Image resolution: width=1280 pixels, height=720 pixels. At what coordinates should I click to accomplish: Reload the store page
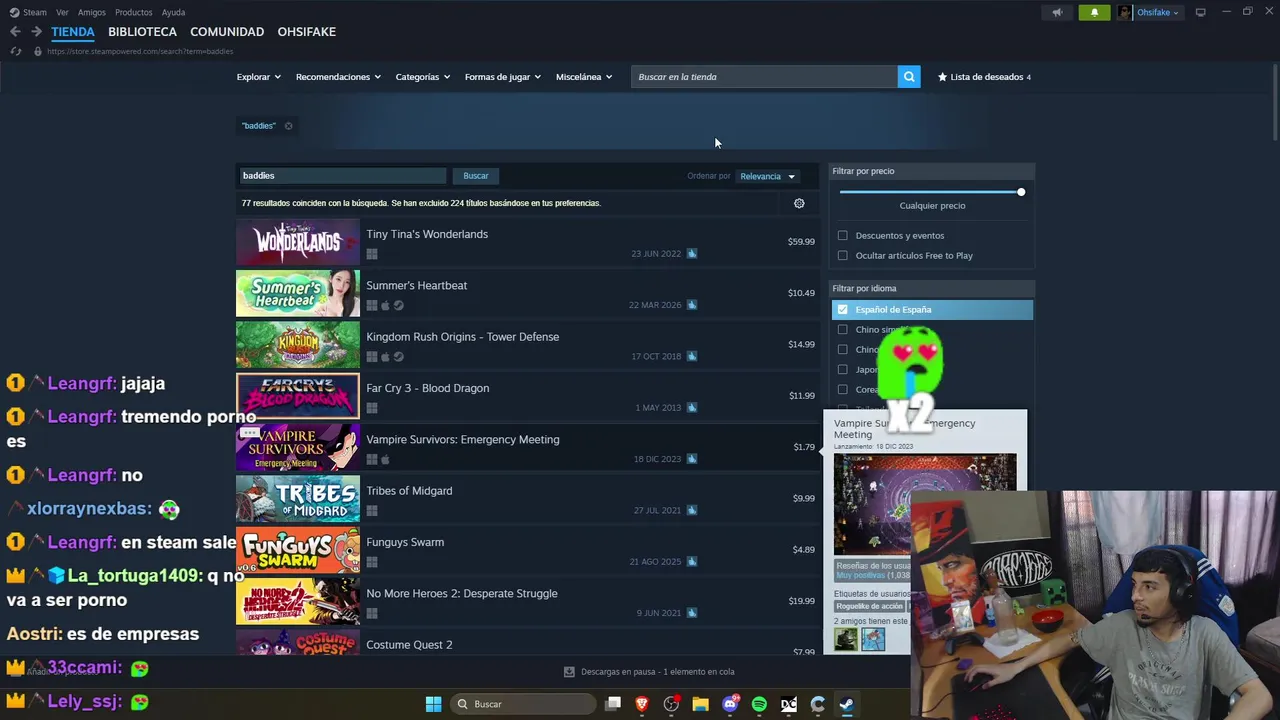click(15, 51)
